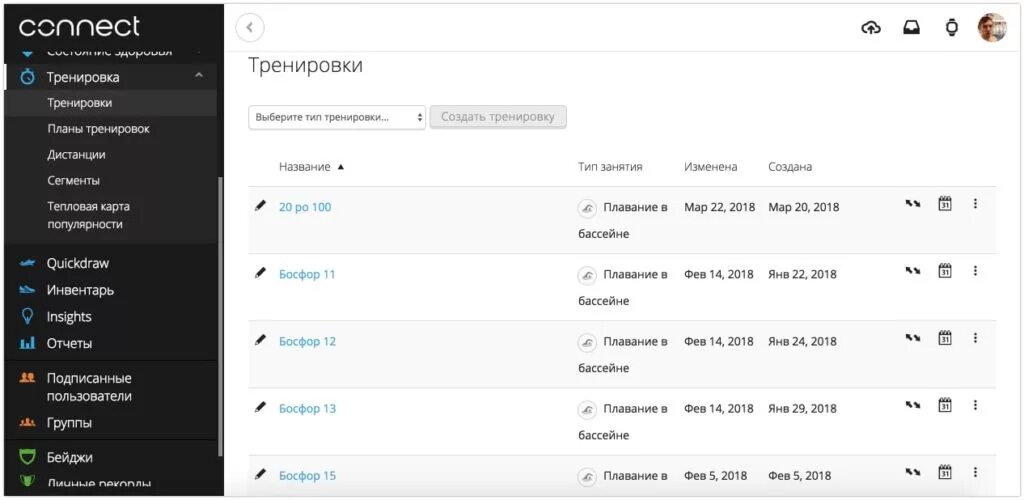Open the user profile avatar
The width and height of the screenshot is (1024, 500).
pyautogui.click(x=991, y=28)
